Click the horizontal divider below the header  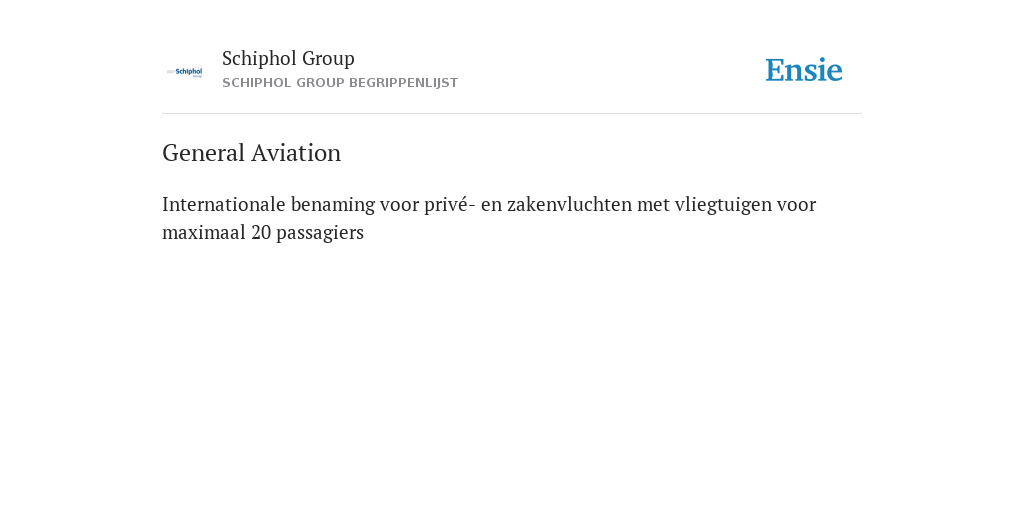pos(512,114)
